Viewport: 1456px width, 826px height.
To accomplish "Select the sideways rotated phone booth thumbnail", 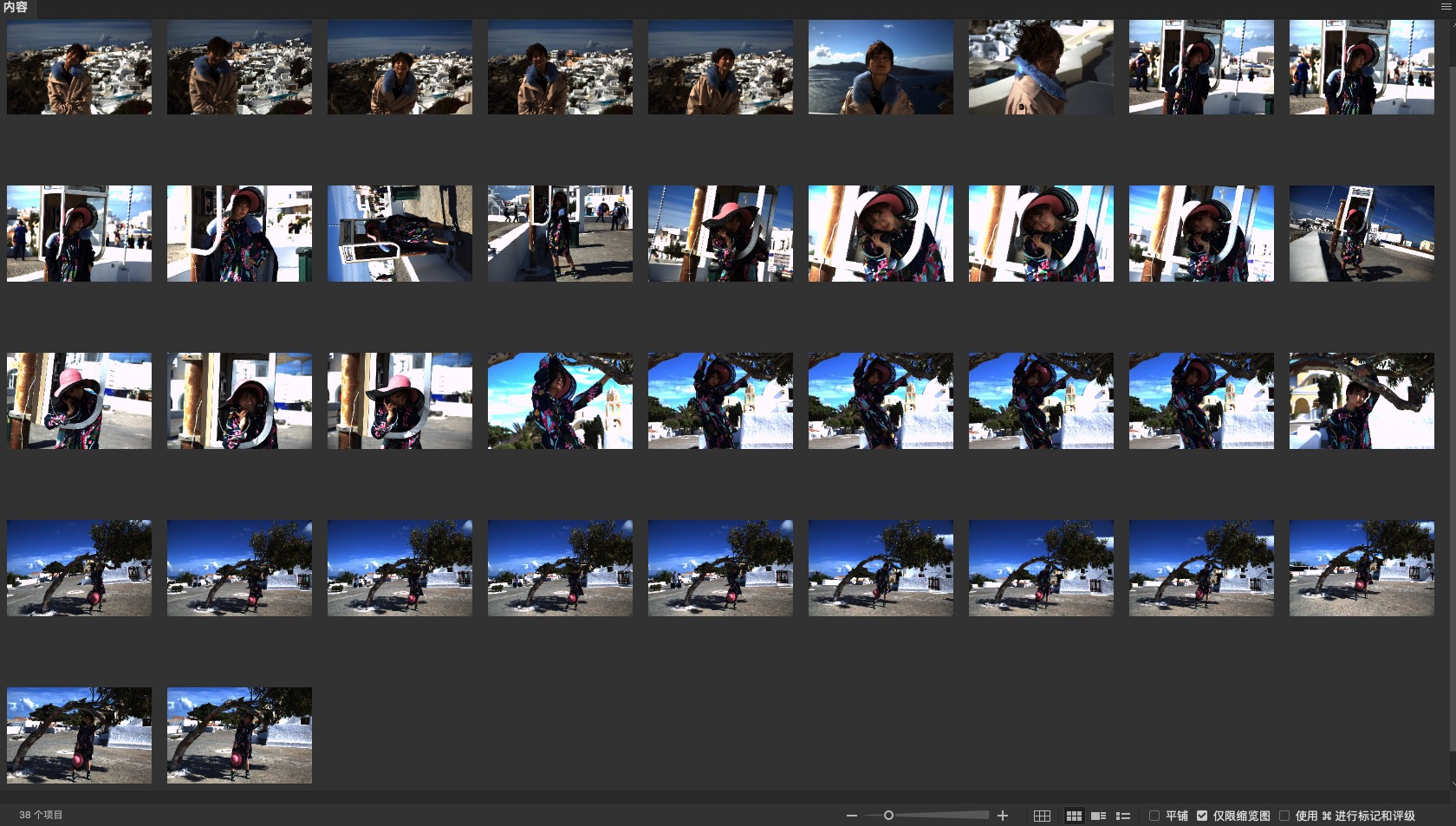I will point(400,233).
